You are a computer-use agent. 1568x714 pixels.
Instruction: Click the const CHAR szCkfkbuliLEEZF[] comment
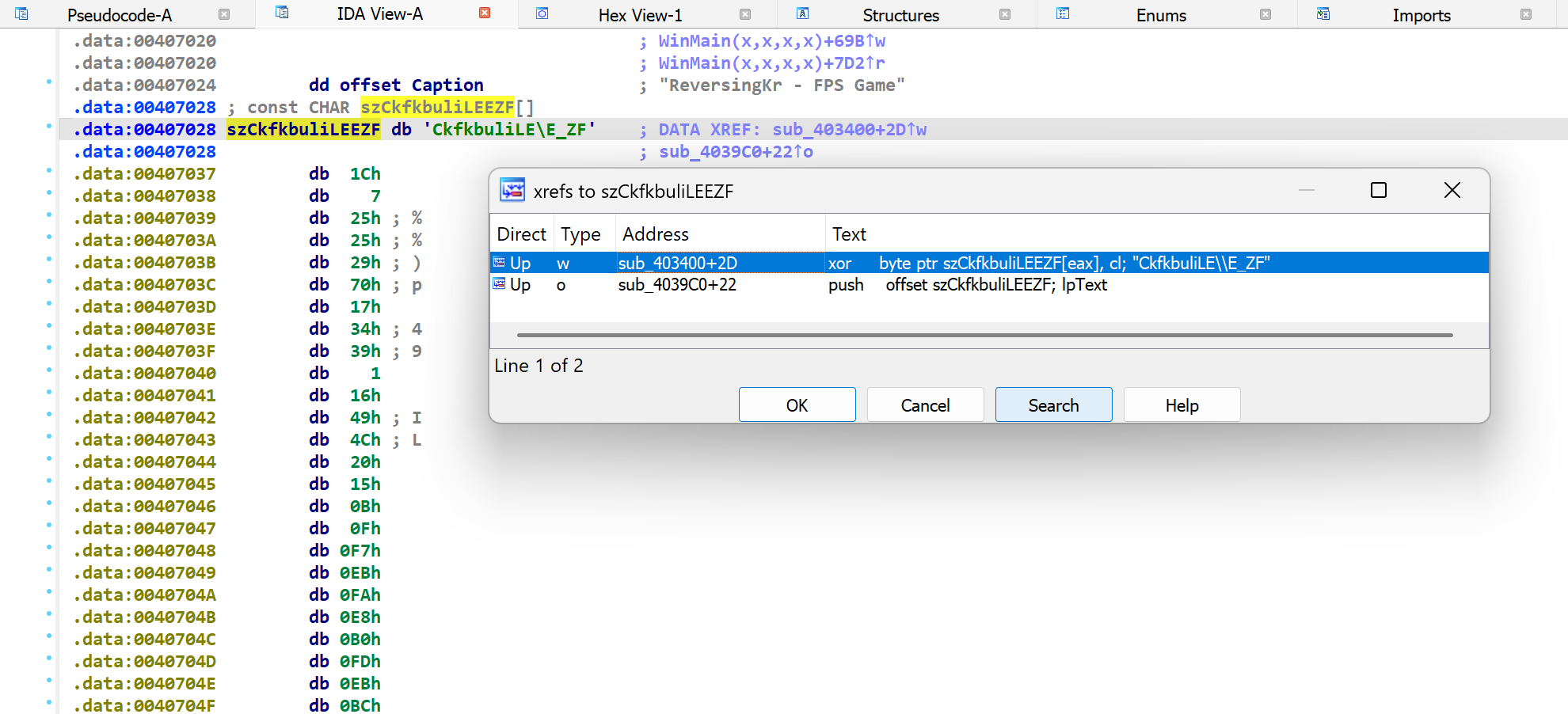(x=380, y=107)
